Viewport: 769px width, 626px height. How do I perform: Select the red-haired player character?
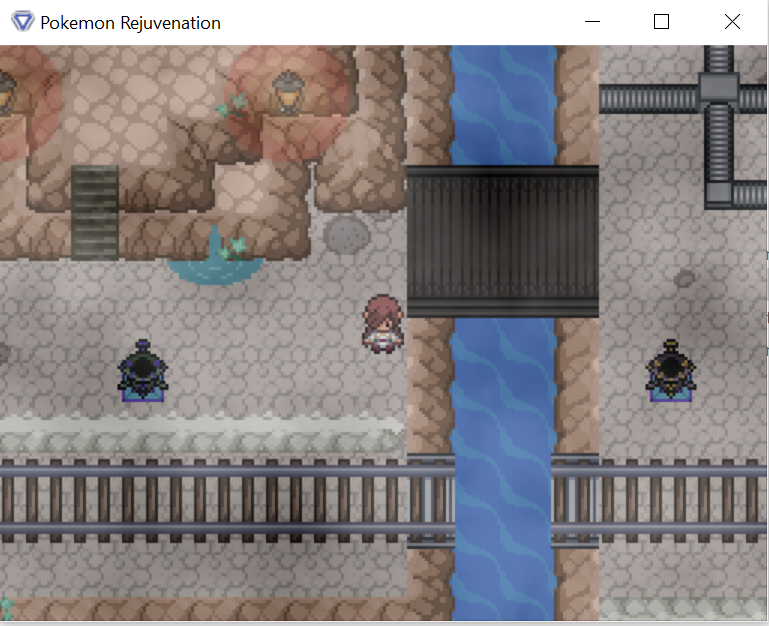pyautogui.click(x=382, y=323)
